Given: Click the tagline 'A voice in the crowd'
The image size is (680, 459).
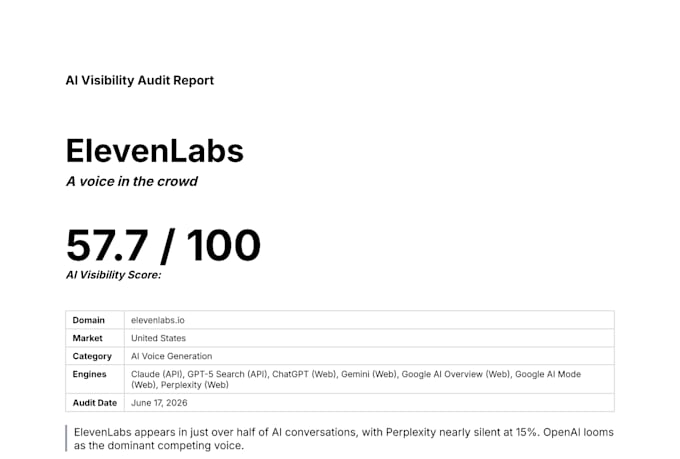Looking at the screenshot, I should pos(132,181).
